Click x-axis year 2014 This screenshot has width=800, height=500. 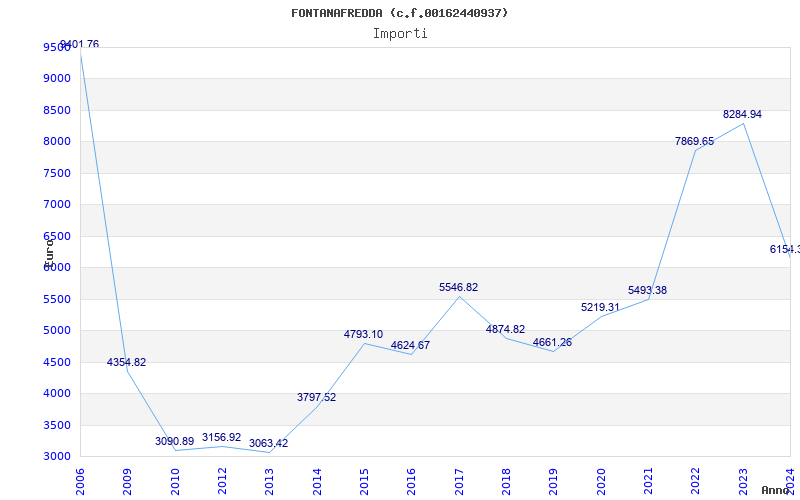click(x=317, y=482)
